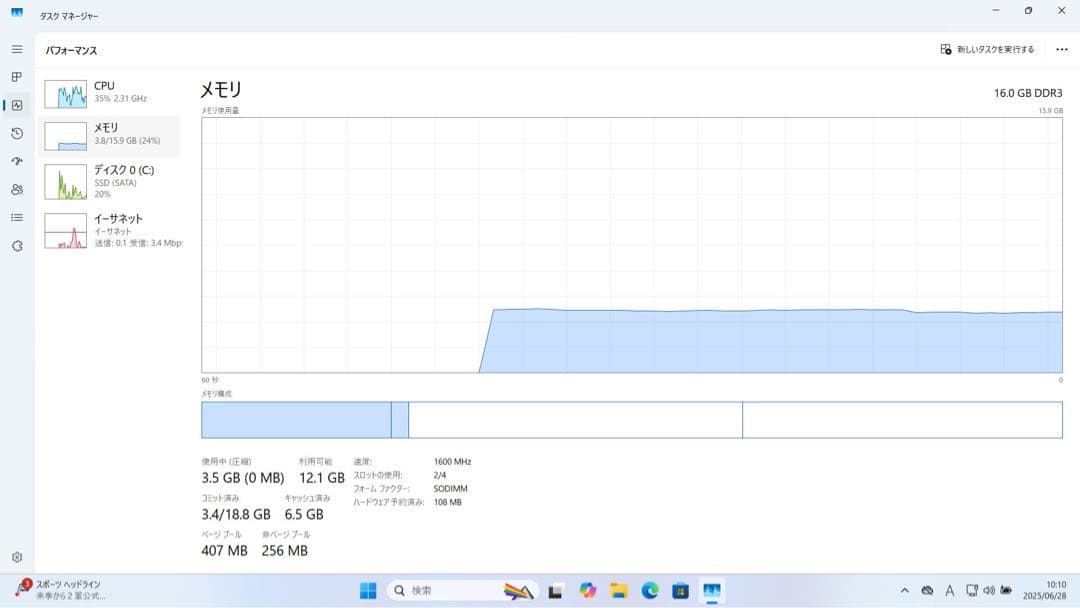The height and width of the screenshot is (608, 1080).
Task: Click the memory composition bar
Action: click(x=632, y=420)
